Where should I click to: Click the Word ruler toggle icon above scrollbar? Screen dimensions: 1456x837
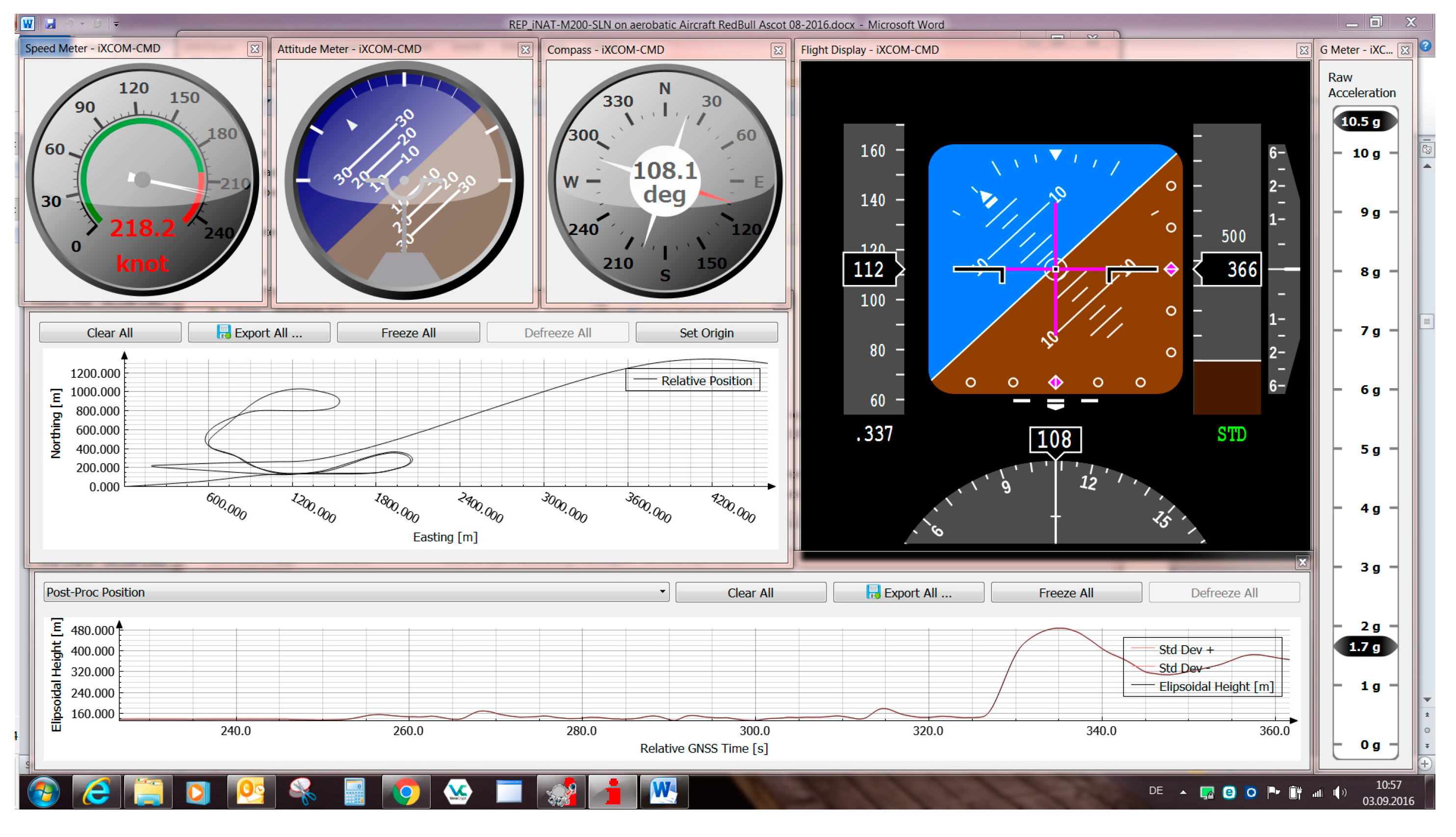tap(1427, 150)
